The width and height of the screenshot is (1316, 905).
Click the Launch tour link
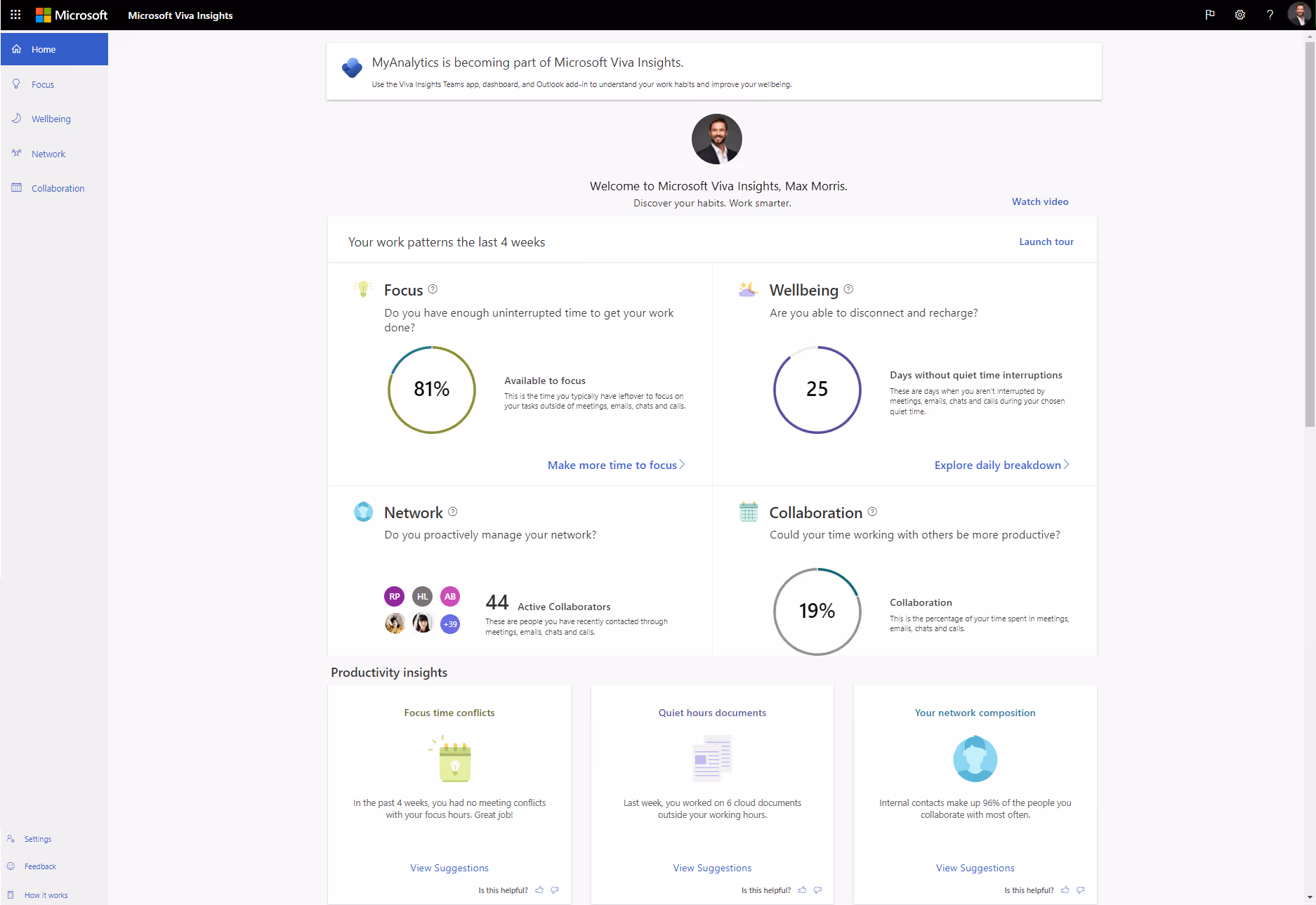click(x=1046, y=242)
